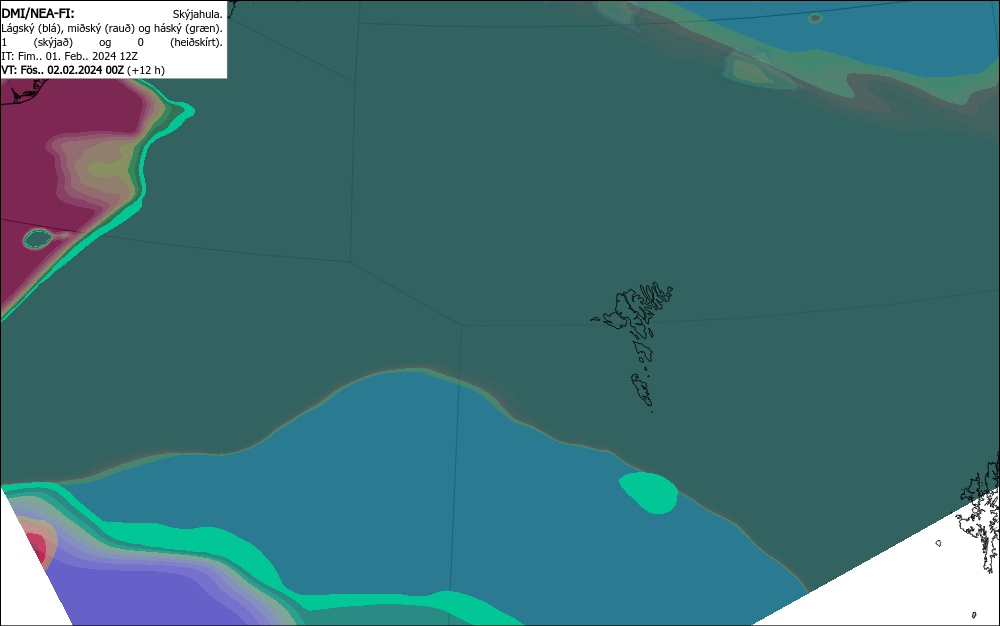Viewport: 1000px width, 626px height.
Task: Click the small green ring in the magenta area
Action: (x=38, y=239)
